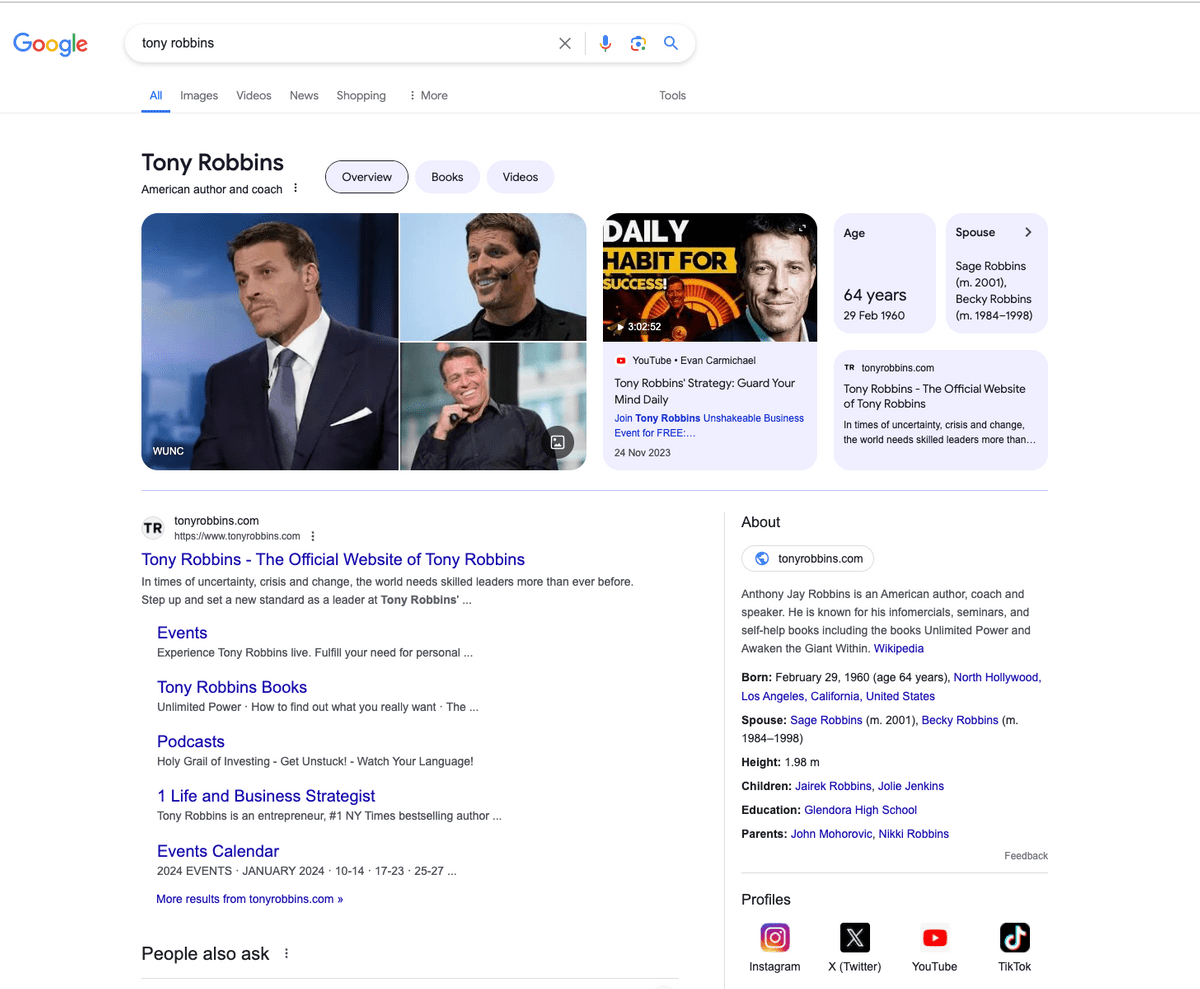The width and height of the screenshot is (1200, 989).
Task: Play the Daily Habit for Success video
Action: (710, 277)
